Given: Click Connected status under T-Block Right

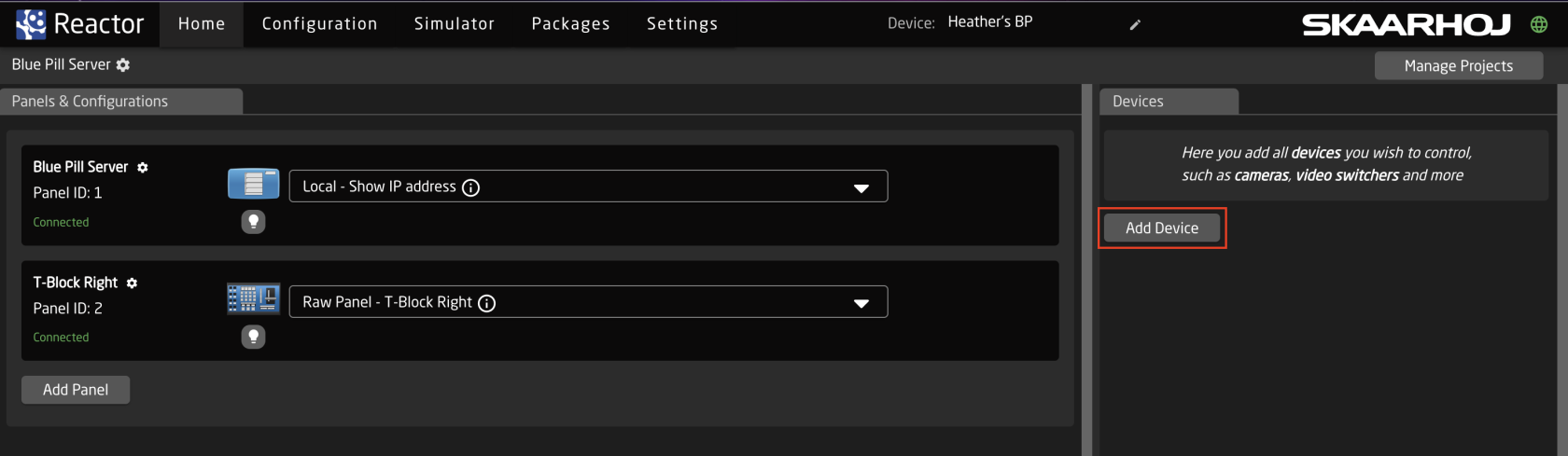Looking at the screenshot, I should coord(61,338).
